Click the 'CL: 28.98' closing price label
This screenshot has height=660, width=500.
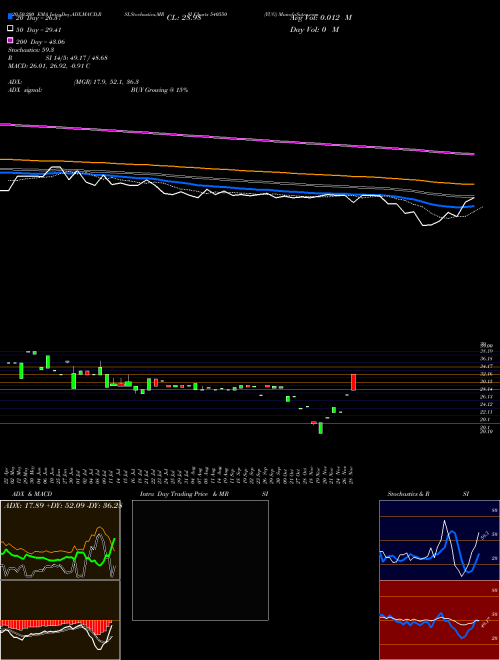point(184,18)
